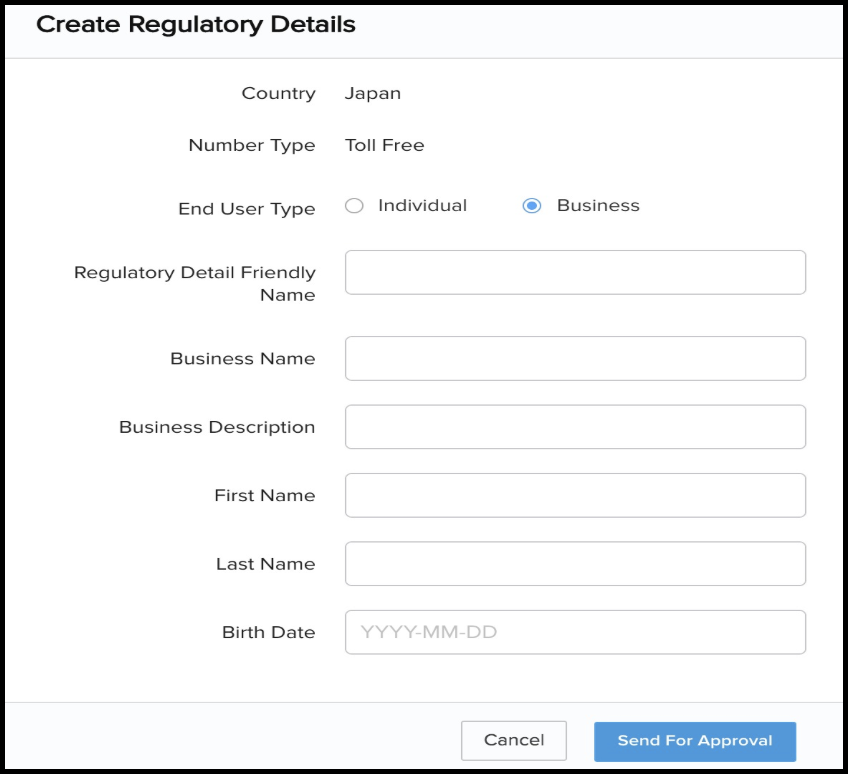Viewport: 848px width, 774px height.
Task: Click the Japan country value
Action: (x=373, y=94)
